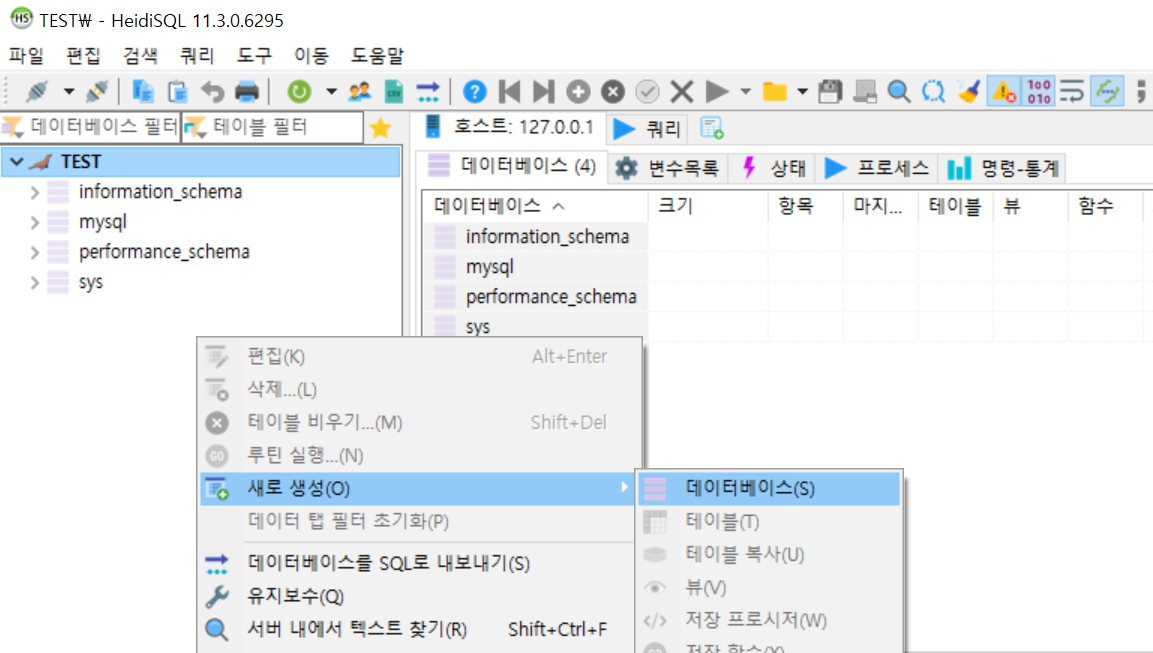This screenshot has height=653, width=1153.
Task: Choose 유지보수(Q) in the context menu
Action: (x=419, y=596)
